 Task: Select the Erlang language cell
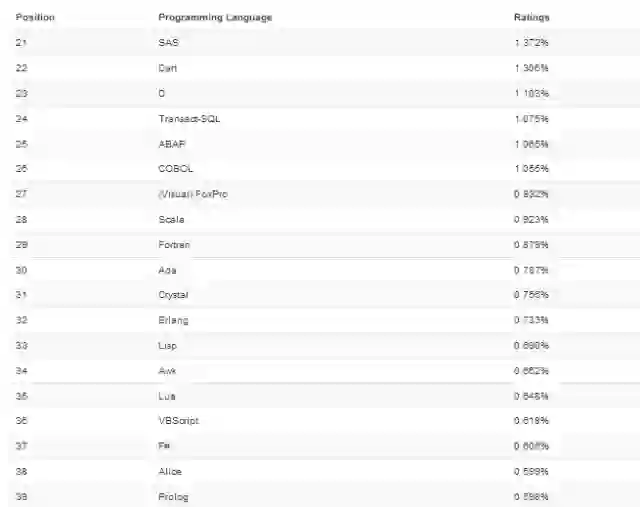tap(173, 320)
